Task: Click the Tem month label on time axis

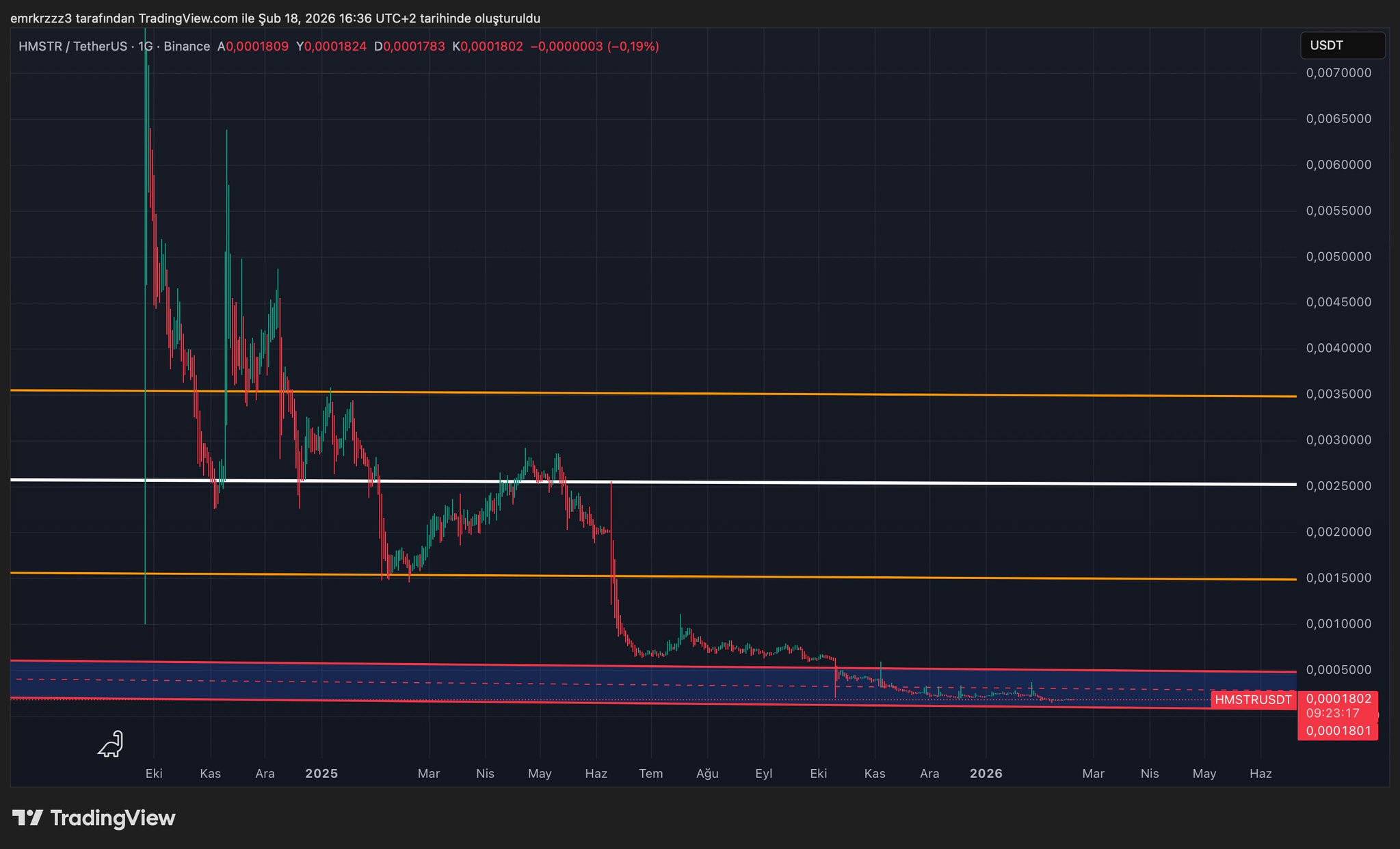Action: tap(650, 773)
